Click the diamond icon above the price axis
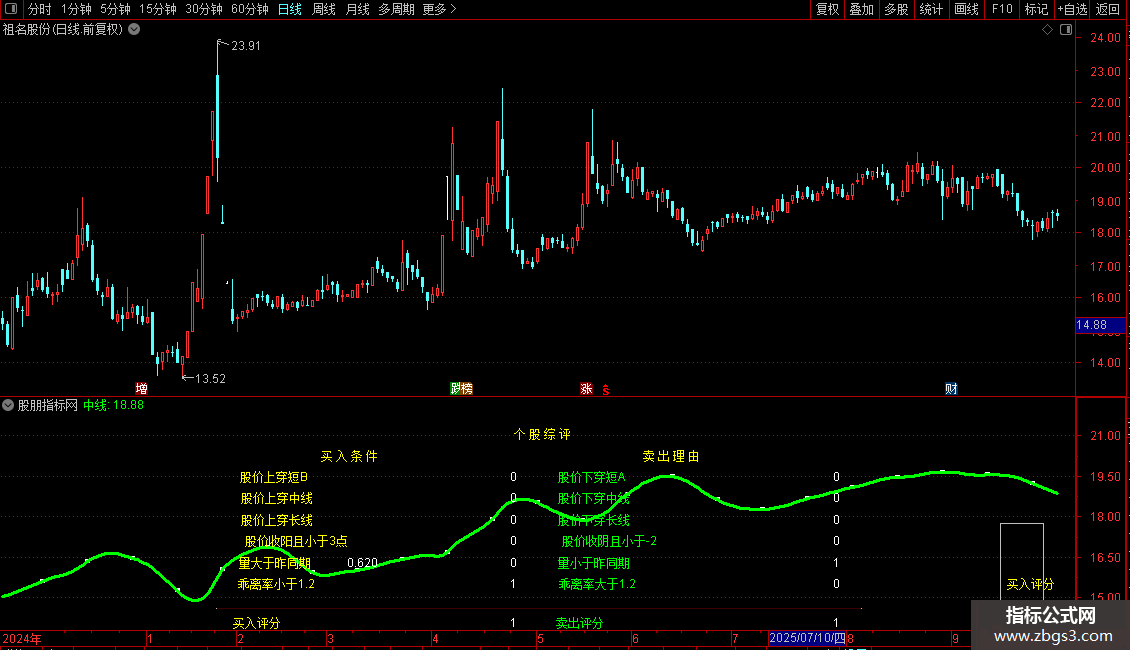The image size is (1130, 650). pyautogui.click(x=1047, y=30)
